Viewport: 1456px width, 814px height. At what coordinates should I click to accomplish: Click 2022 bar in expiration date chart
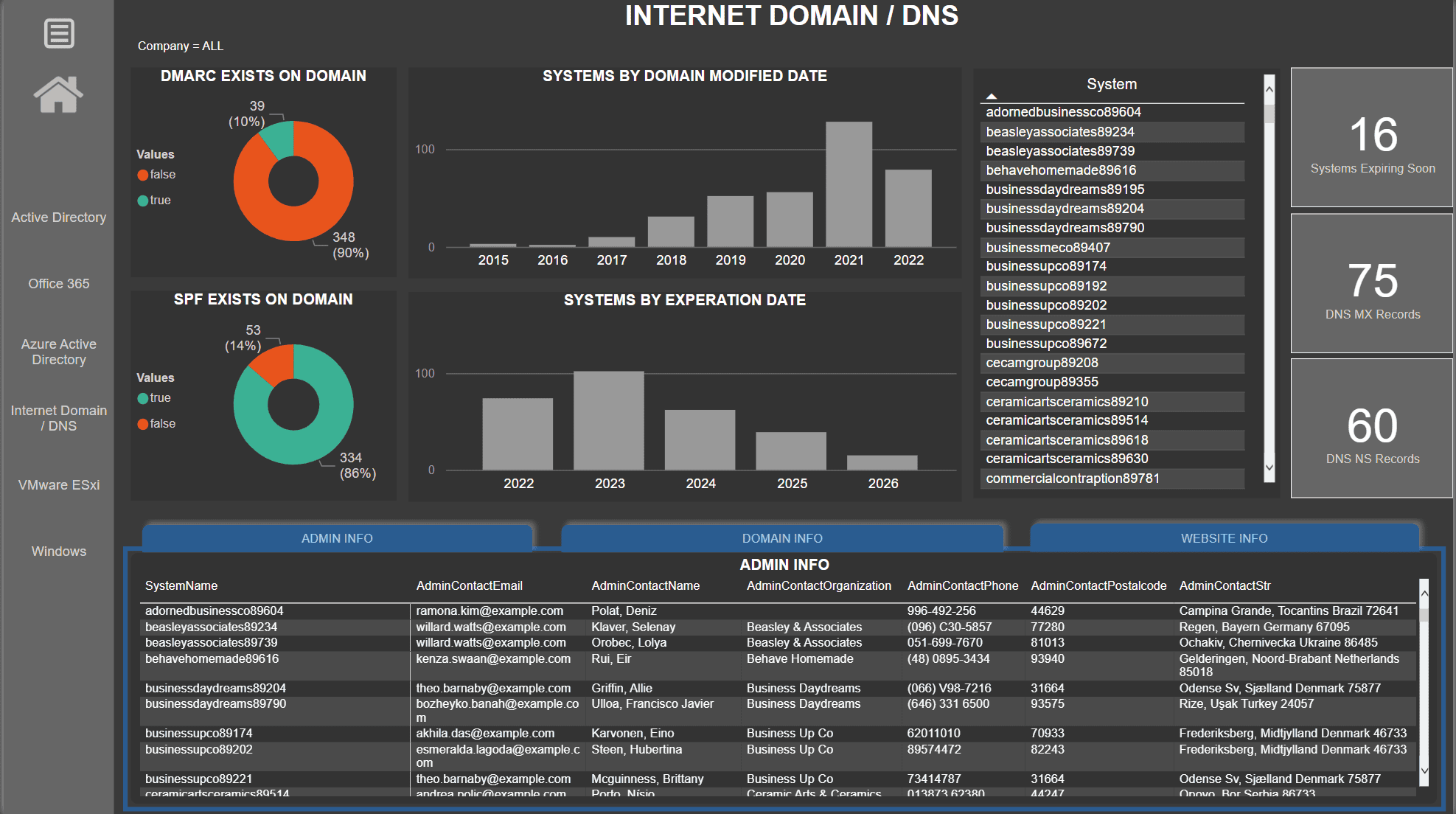(x=518, y=434)
